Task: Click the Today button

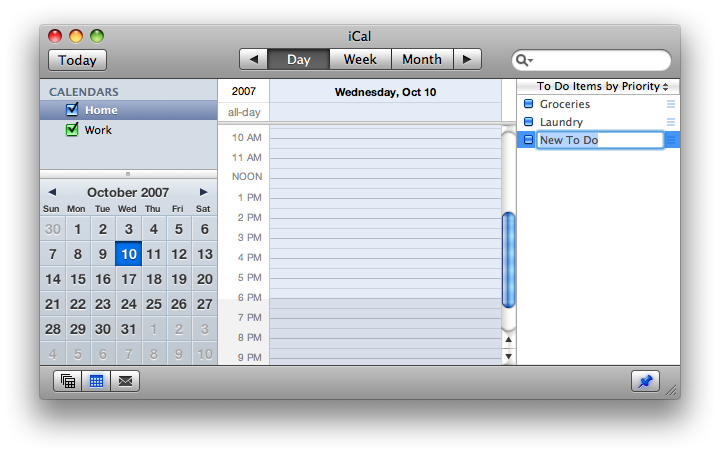Action: click(x=77, y=60)
